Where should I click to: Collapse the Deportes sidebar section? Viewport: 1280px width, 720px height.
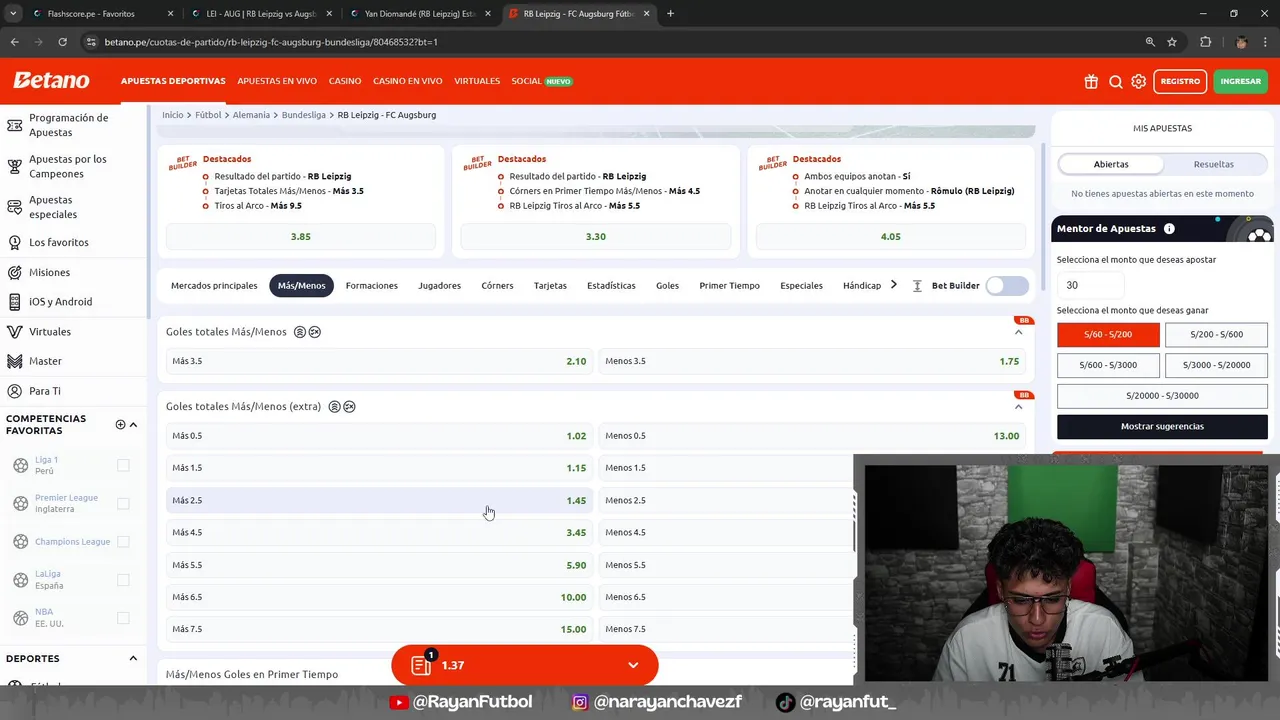[133, 659]
